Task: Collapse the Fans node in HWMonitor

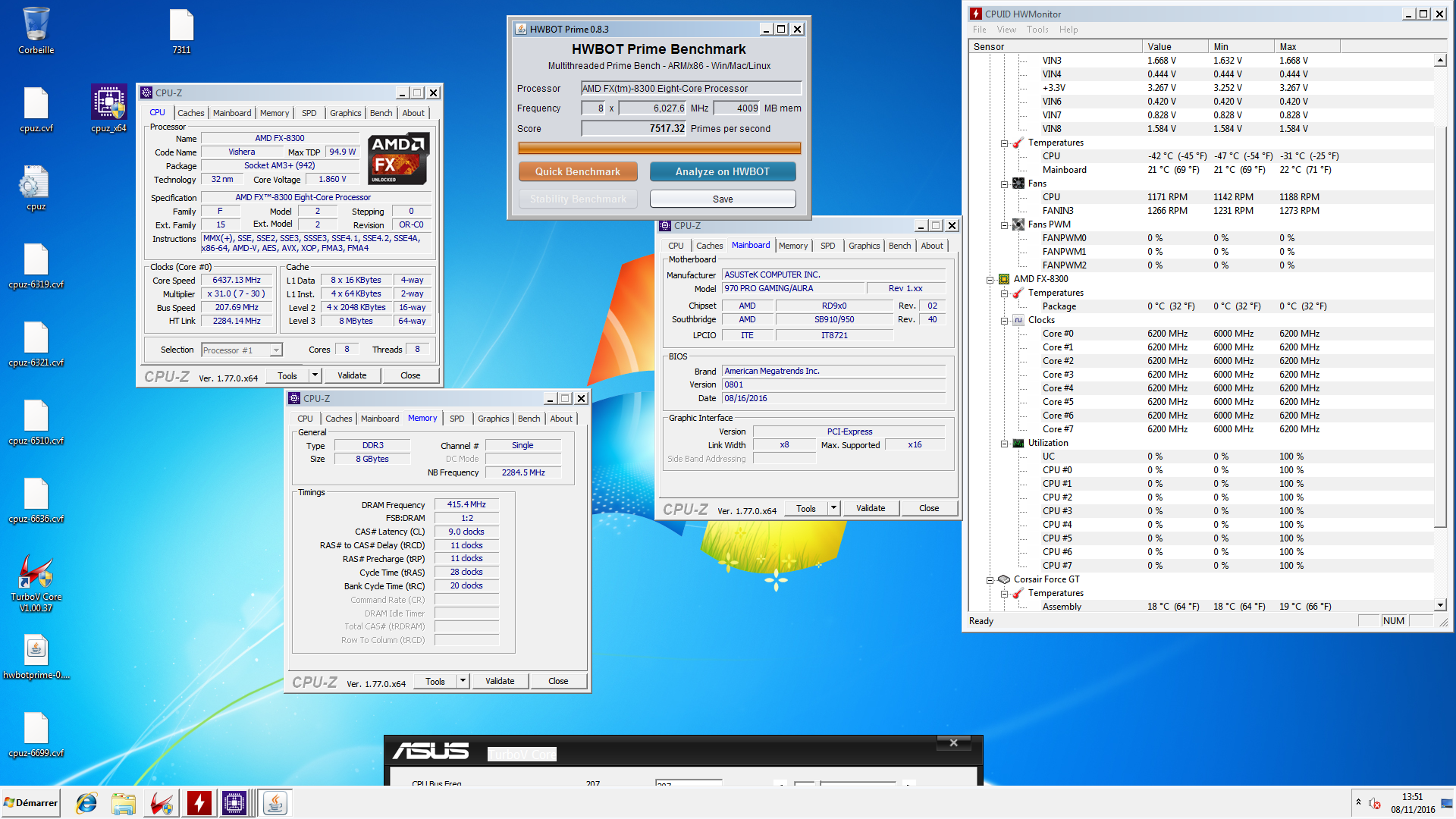Action: pyautogui.click(x=1004, y=184)
